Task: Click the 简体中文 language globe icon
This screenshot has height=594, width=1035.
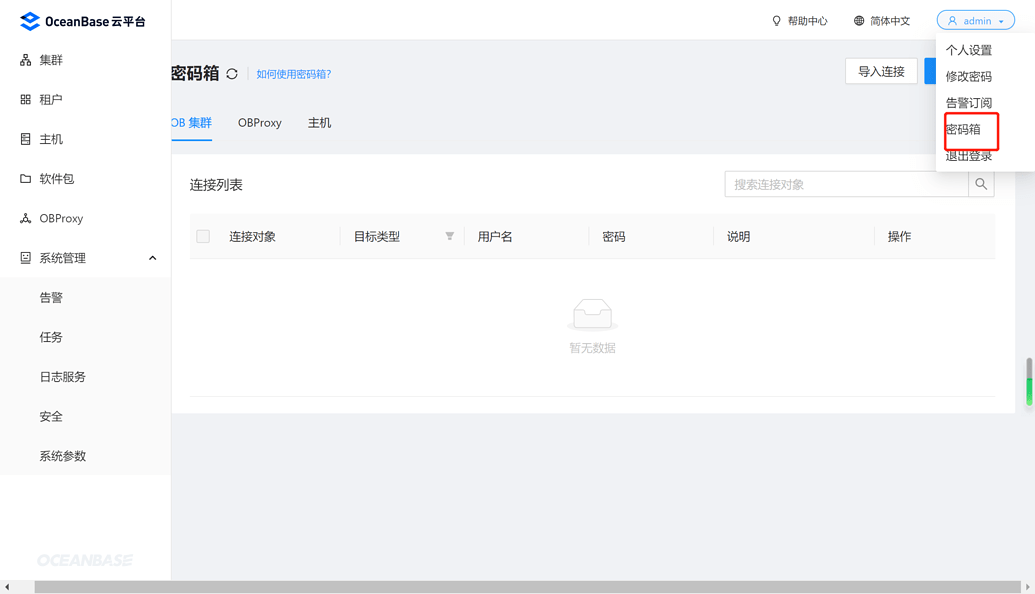Action: 857,20
